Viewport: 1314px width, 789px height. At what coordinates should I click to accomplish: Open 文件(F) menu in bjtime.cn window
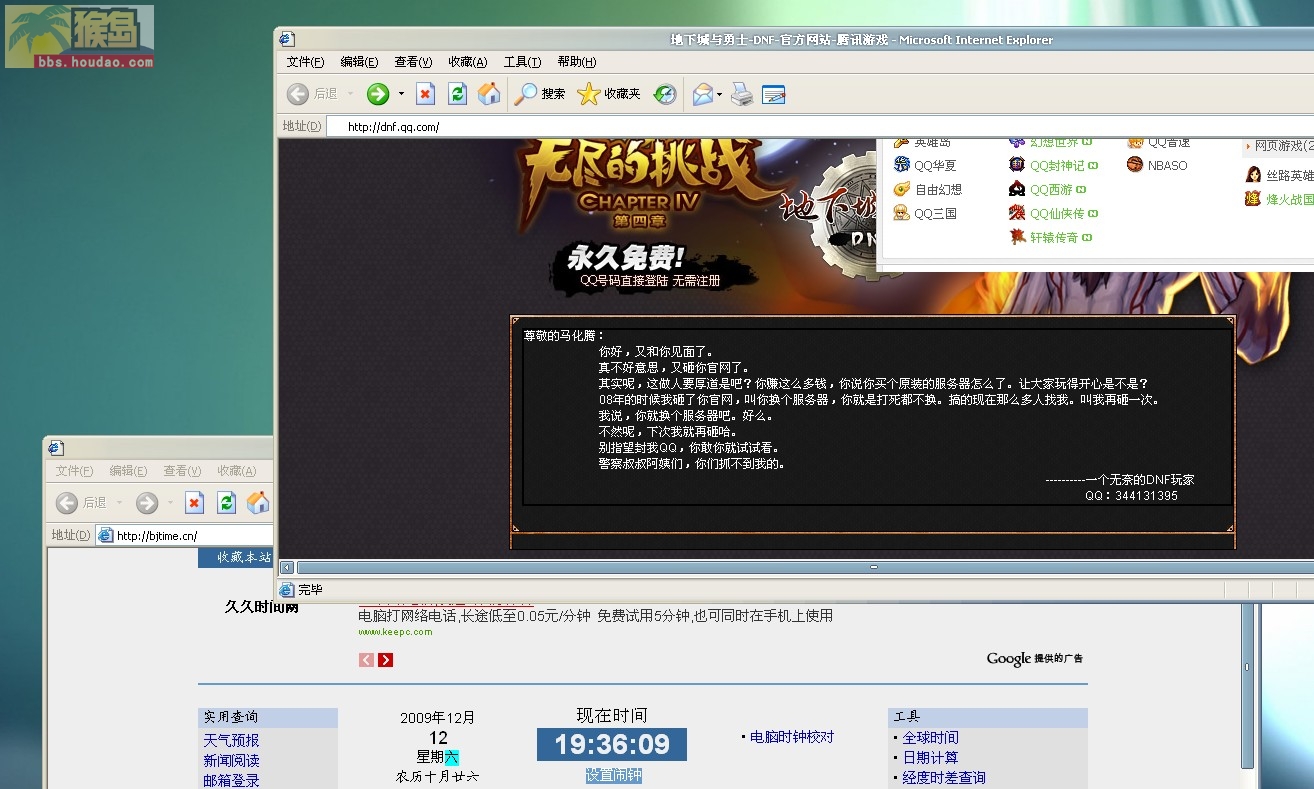(74, 471)
